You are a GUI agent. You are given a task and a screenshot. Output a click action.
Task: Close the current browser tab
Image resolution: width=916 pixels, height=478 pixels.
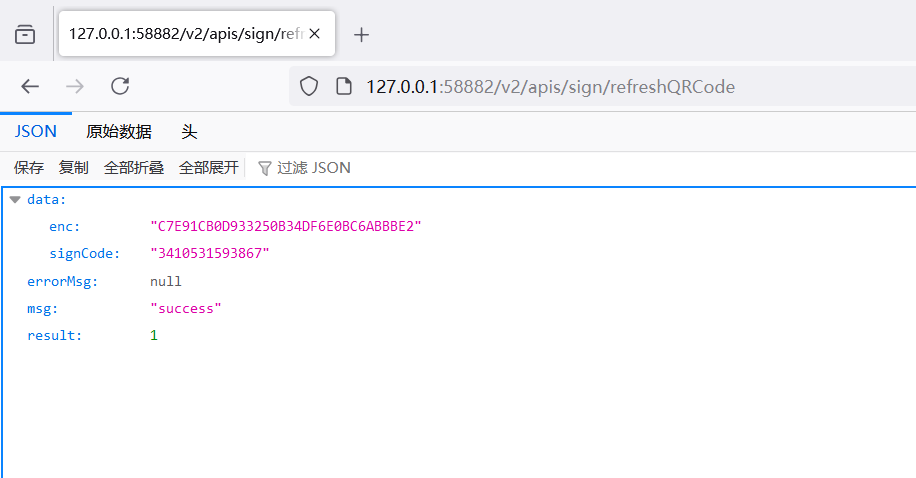click(x=315, y=34)
